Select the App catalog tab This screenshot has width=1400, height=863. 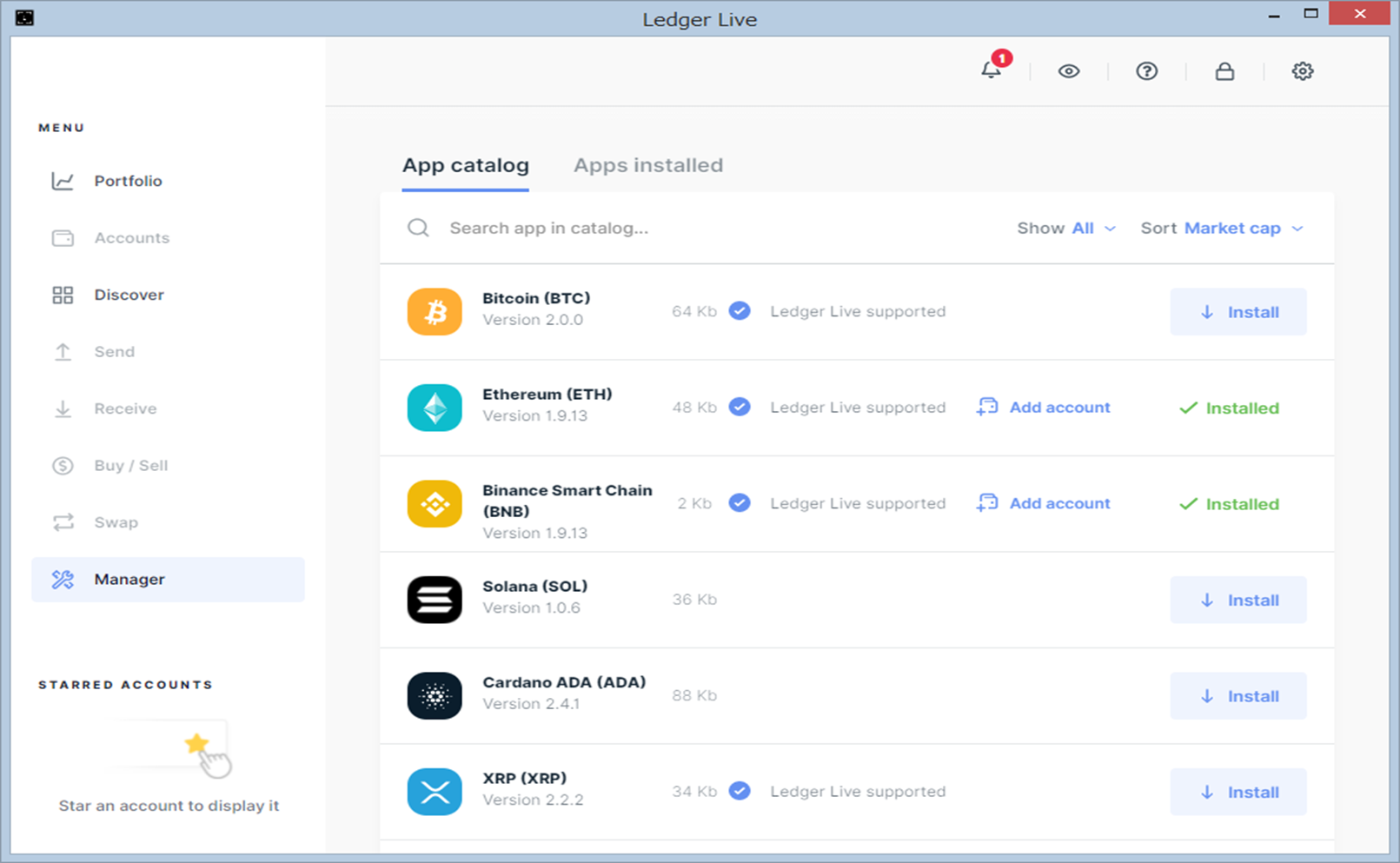[465, 165]
